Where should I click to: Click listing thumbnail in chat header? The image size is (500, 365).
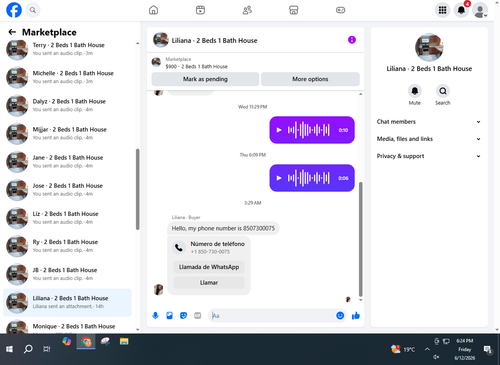(x=161, y=40)
